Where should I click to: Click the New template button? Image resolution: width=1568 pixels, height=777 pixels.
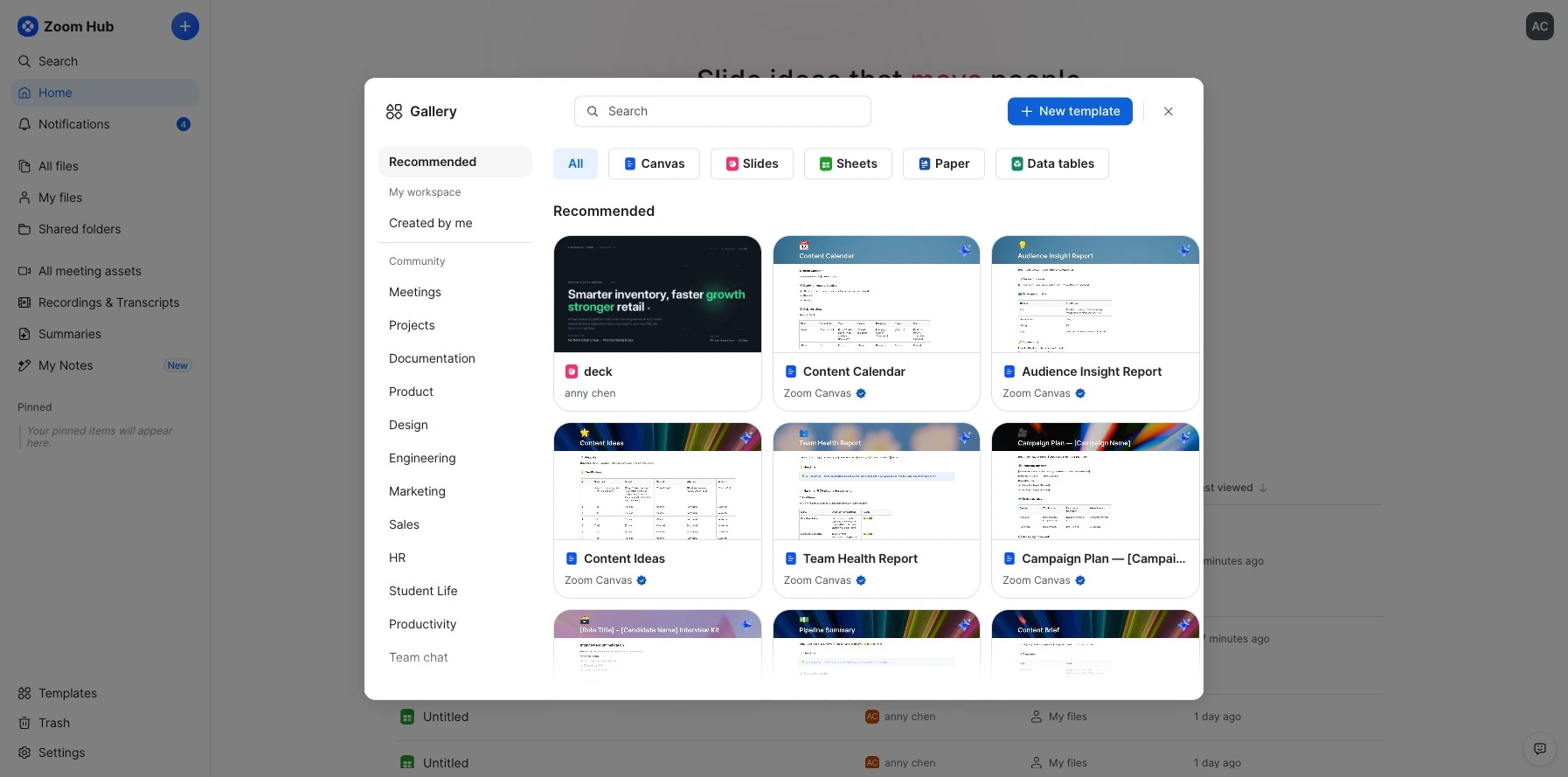tap(1070, 111)
